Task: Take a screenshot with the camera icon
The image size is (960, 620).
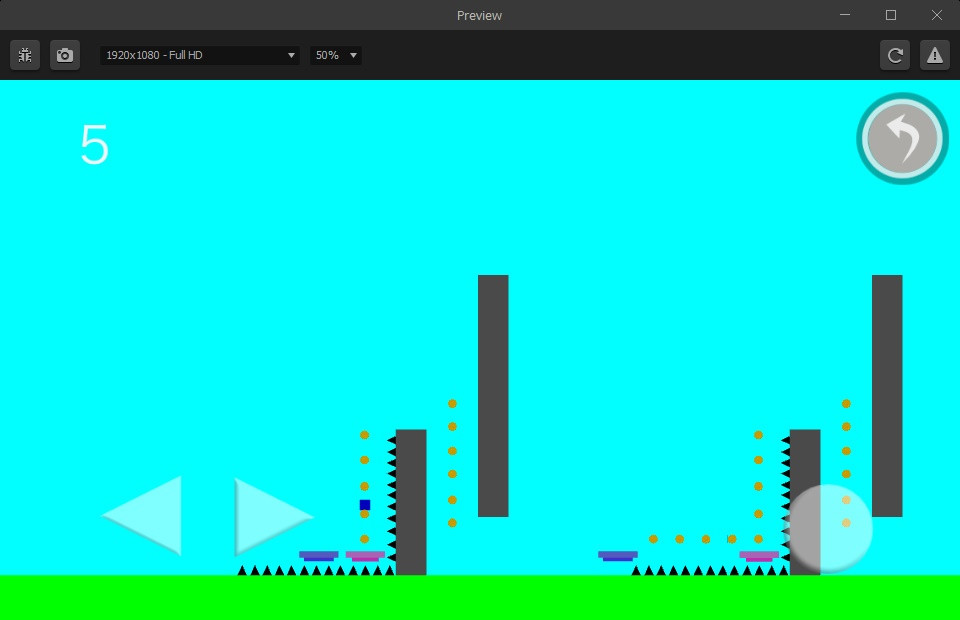Action: tap(65, 55)
